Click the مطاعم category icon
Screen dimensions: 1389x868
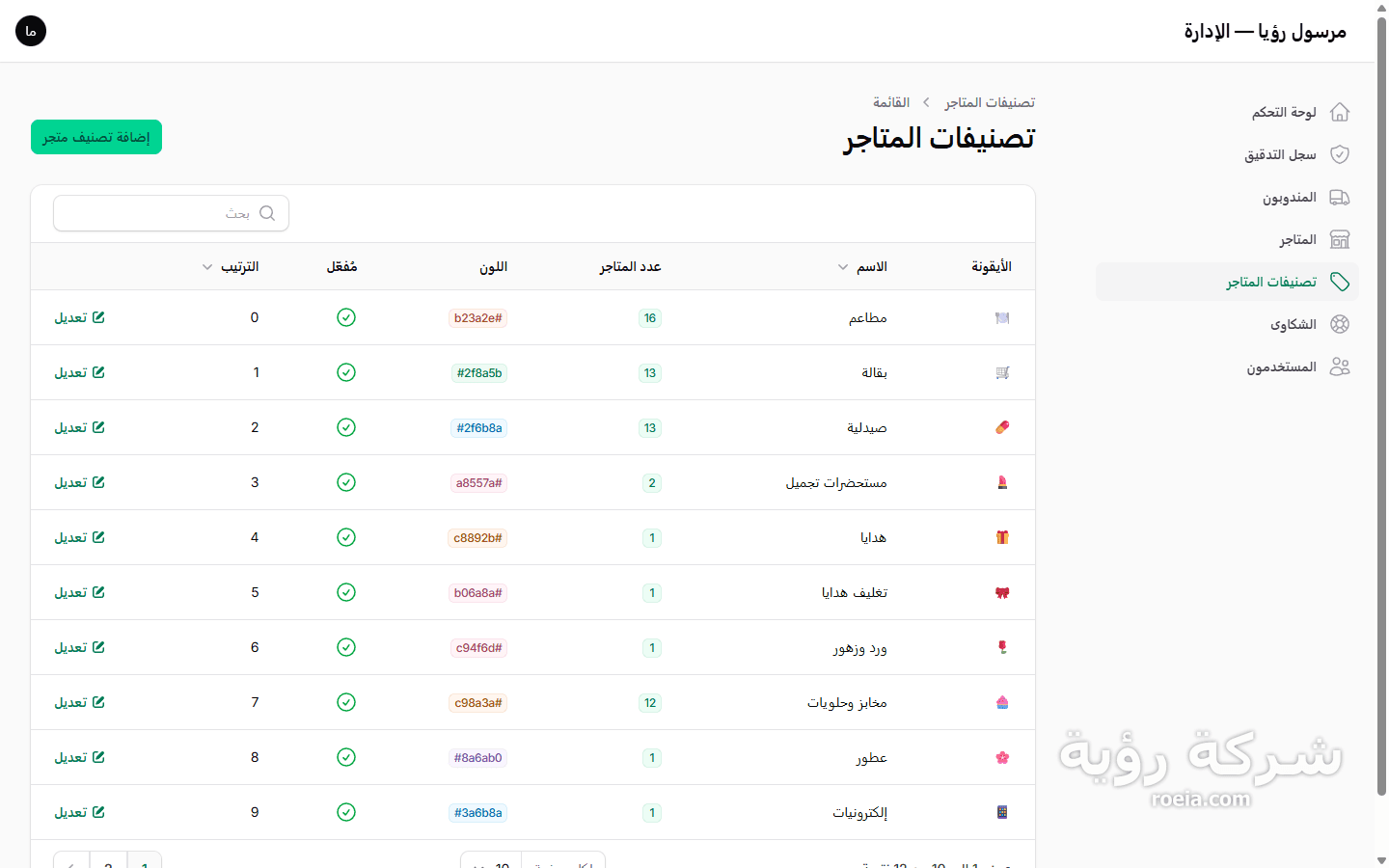pos(1002,317)
